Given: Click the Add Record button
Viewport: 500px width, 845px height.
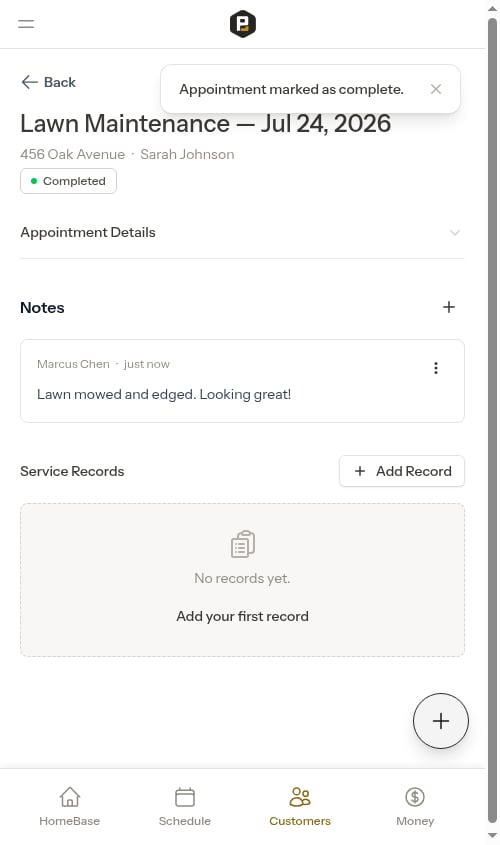Looking at the screenshot, I should (x=402, y=471).
